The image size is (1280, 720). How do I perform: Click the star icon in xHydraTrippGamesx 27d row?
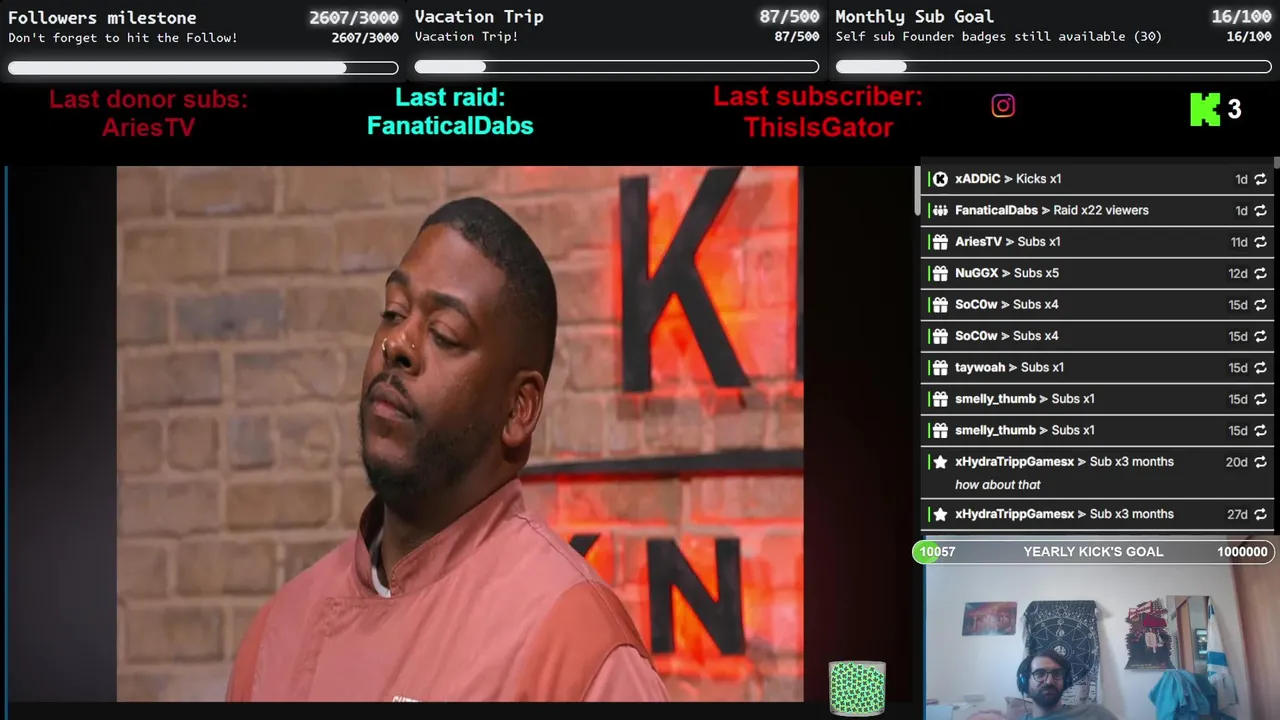(940, 514)
